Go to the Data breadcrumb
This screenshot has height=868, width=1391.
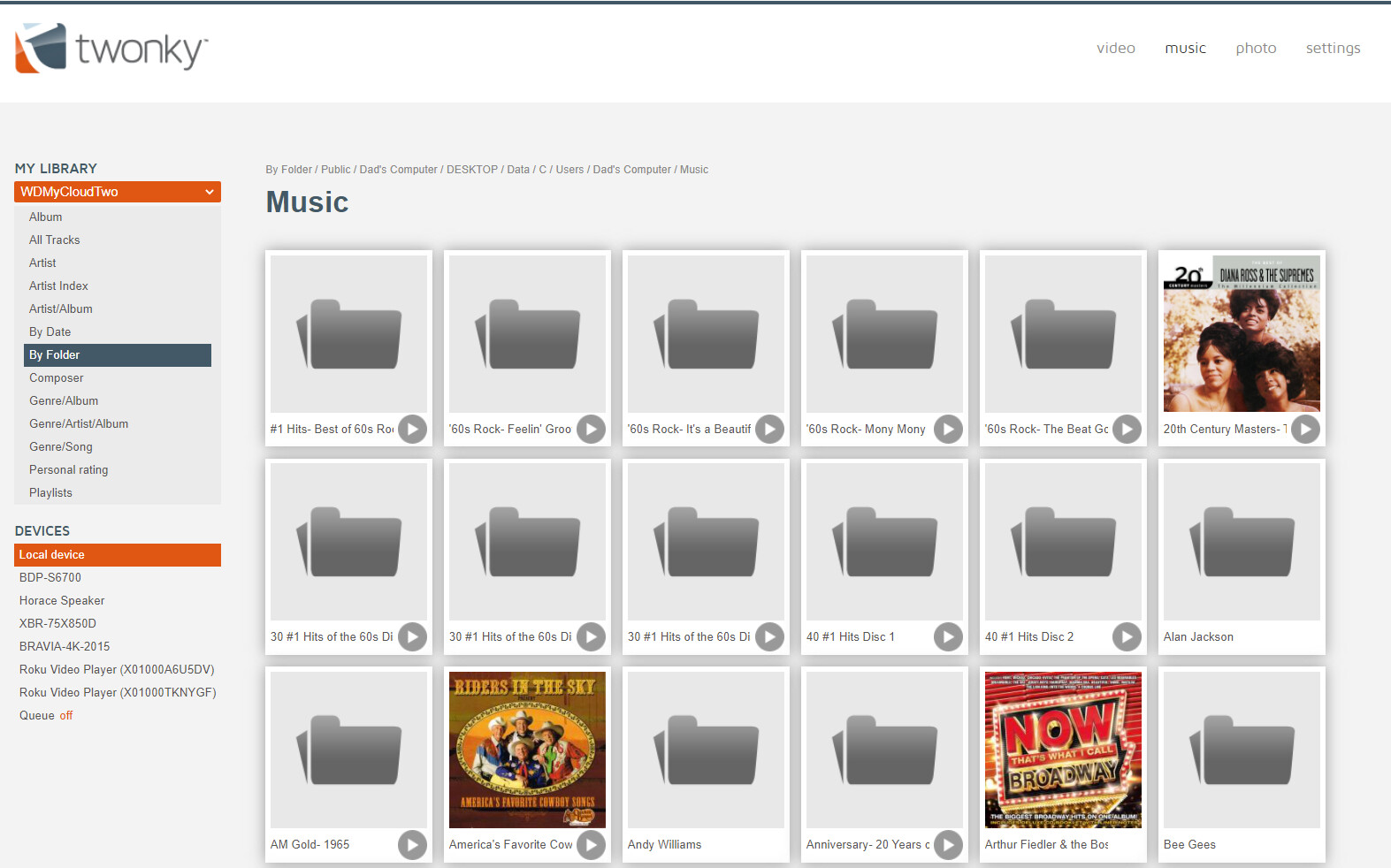coord(518,170)
